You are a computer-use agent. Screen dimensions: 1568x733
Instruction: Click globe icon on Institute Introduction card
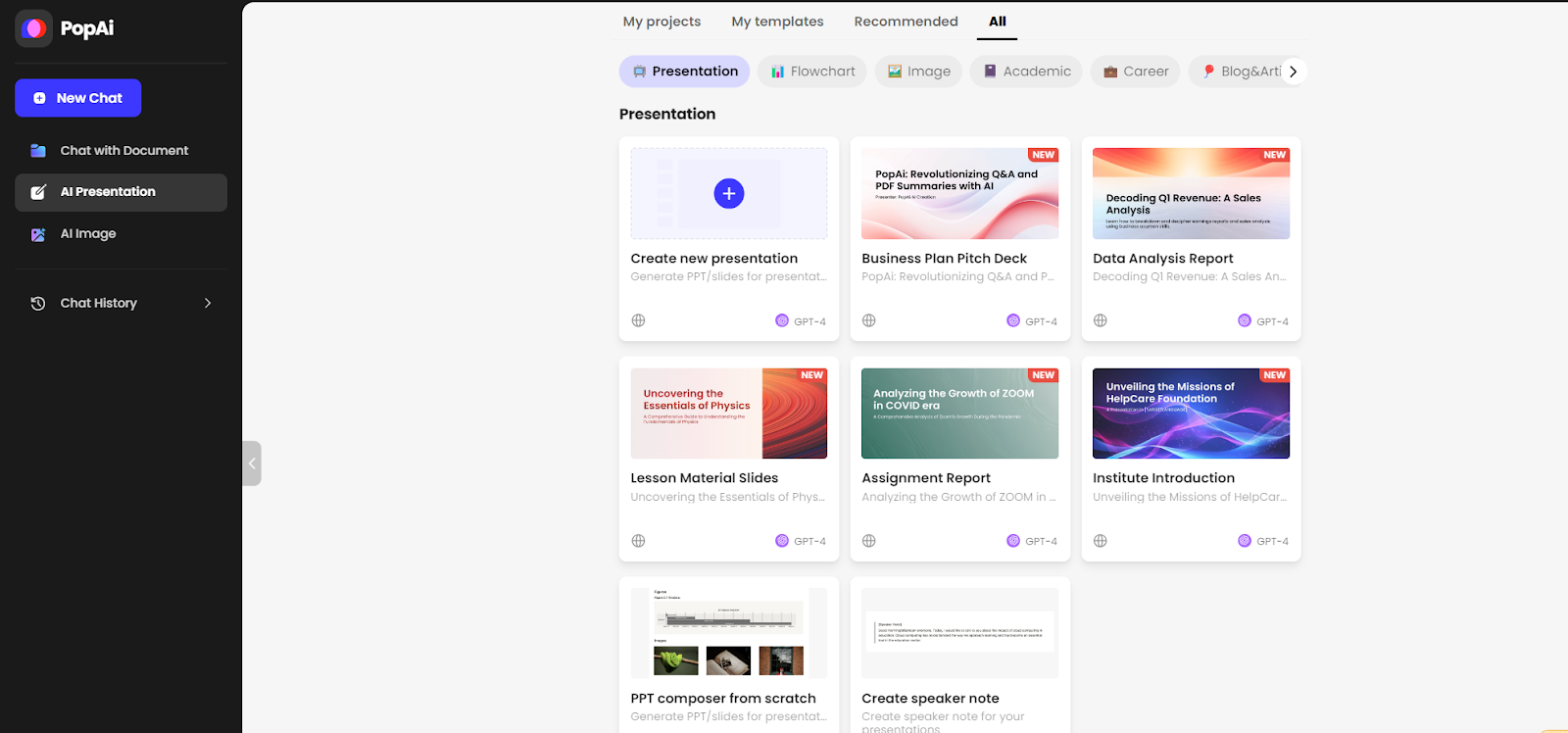[1101, 541]
